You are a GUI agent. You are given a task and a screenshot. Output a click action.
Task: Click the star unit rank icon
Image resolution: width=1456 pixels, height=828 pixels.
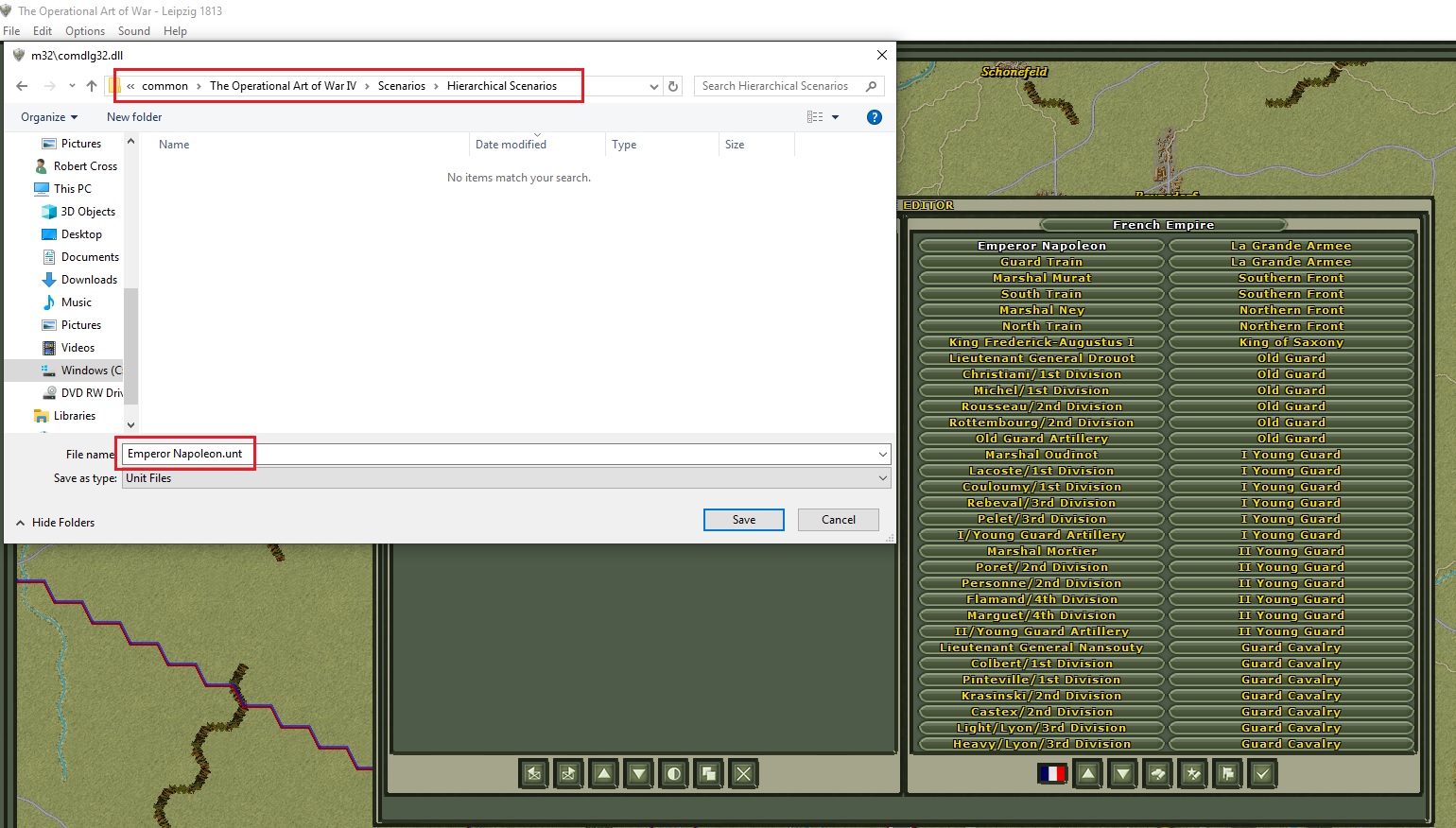pos(1192,774)
